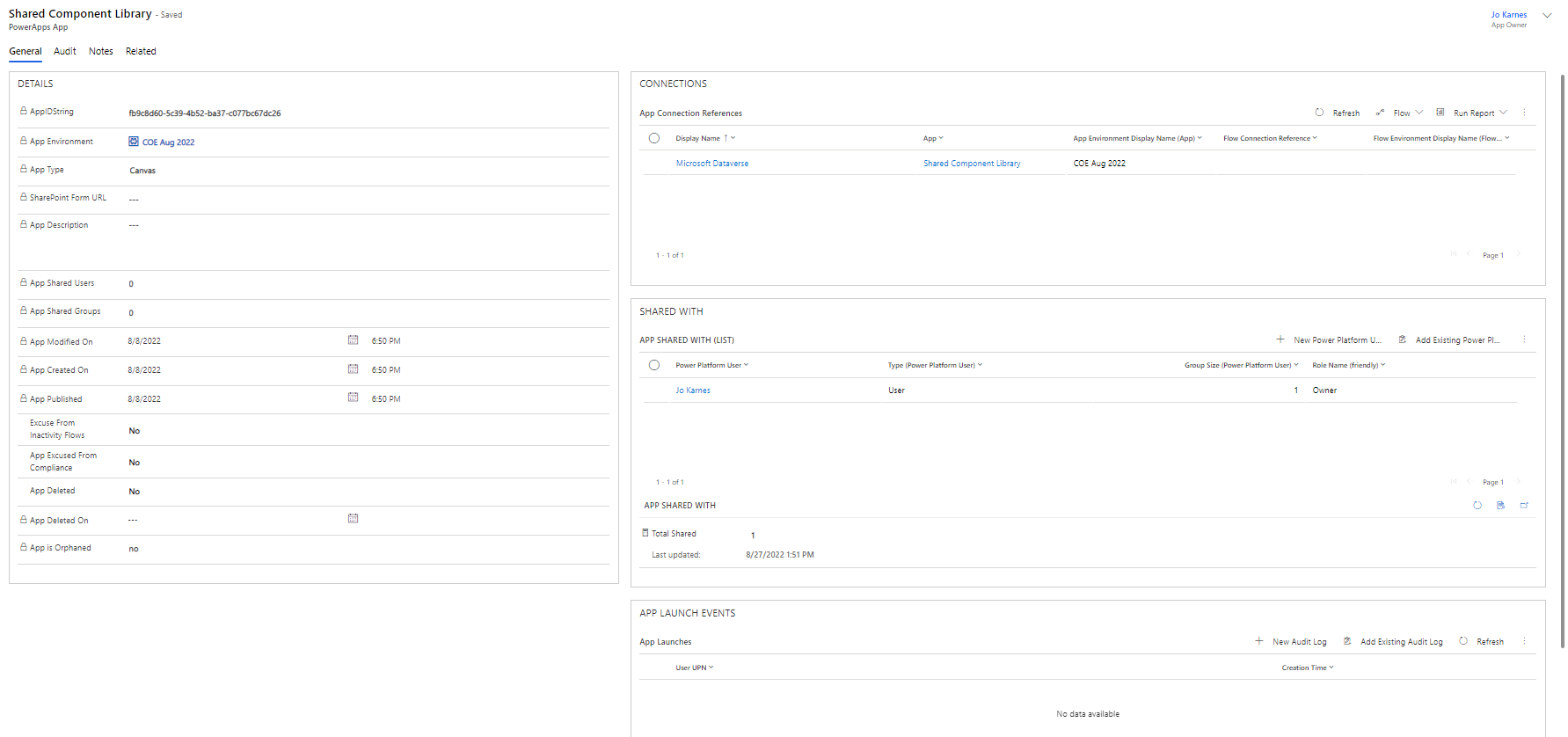This screenshot has height=737, width=1568.
Task: Click the view records icon in App Shared With
Action: [1500, 506]
